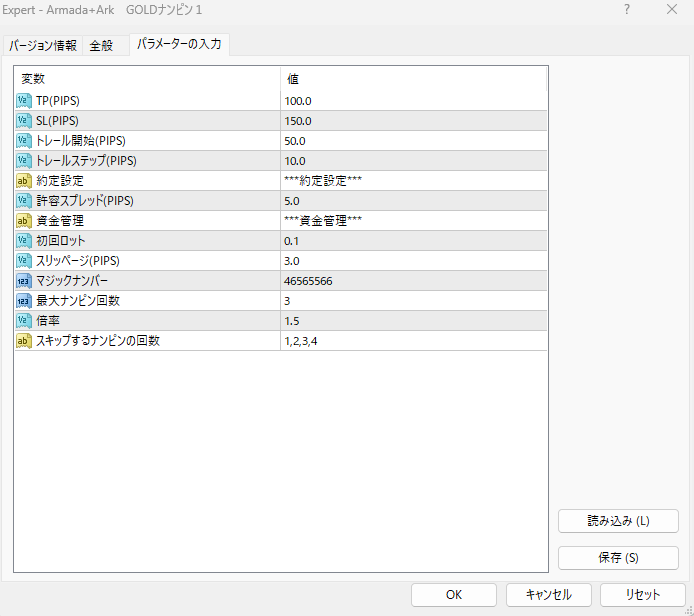694x616 pixels.
Task: Select the magic number value 46565566
Action: 308,281
